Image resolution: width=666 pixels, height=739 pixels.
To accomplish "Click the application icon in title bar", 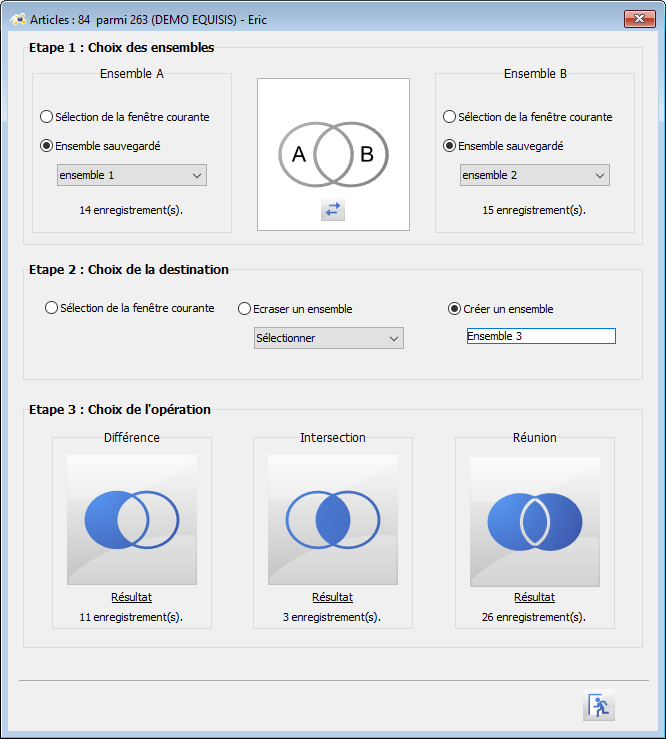I will click(x=17, y=19).
